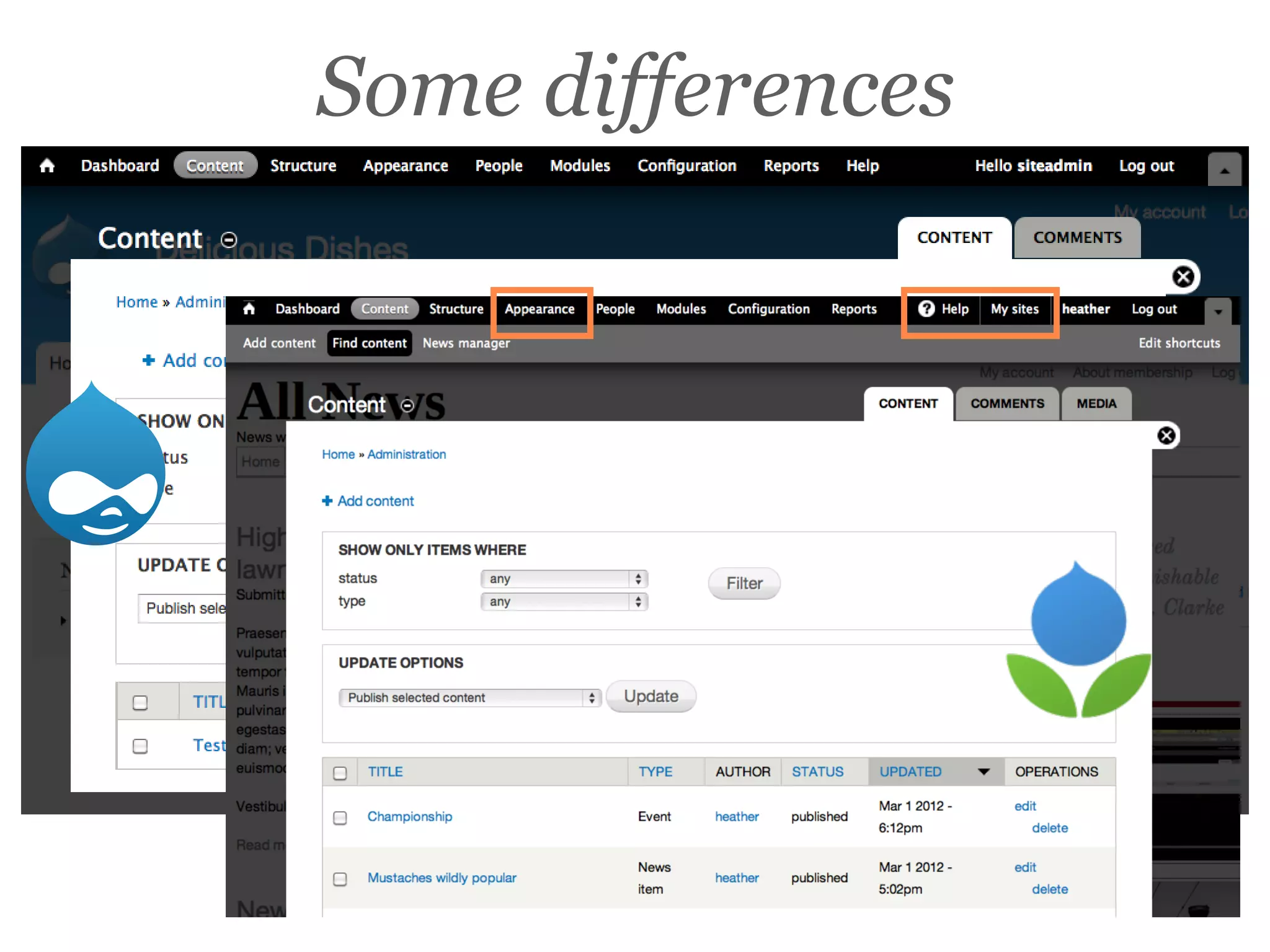
Task: Close the inner Content overlay
Action: (x=1166, y=436)
